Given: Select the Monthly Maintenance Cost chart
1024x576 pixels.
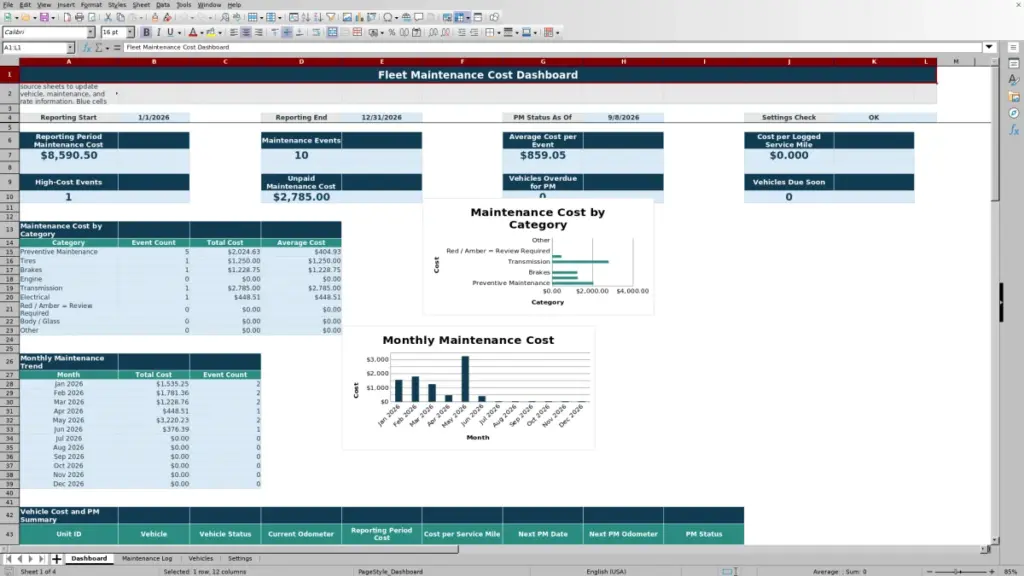Looking at the screenshot, I should point(468,389).
